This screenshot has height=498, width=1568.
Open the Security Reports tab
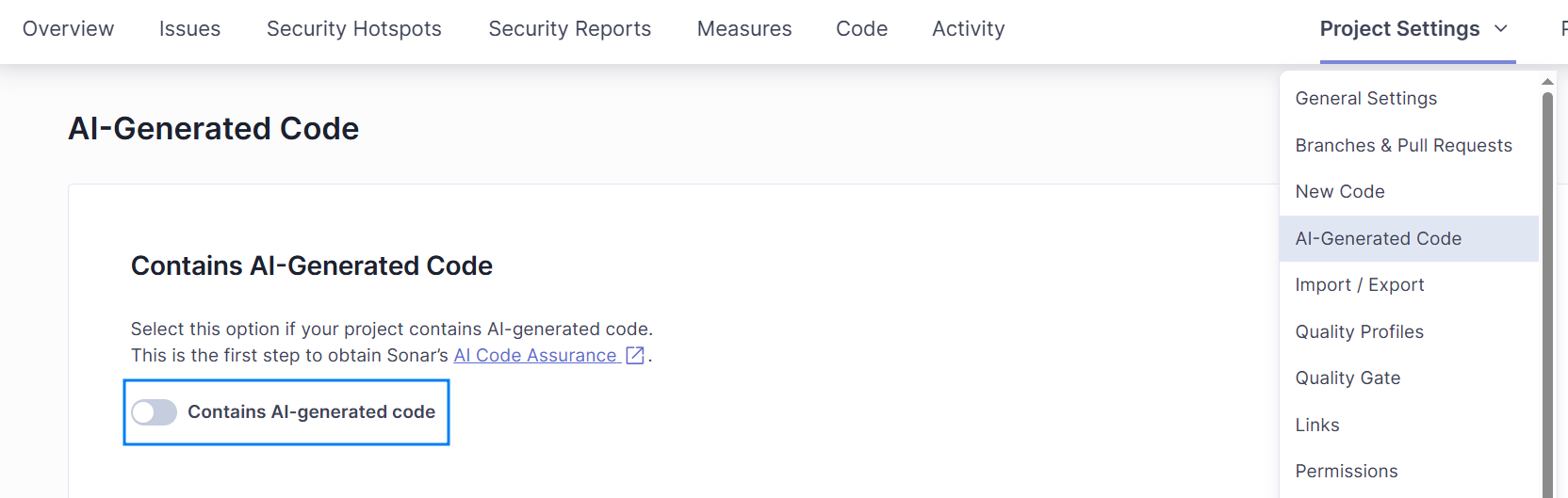(569, 29)
